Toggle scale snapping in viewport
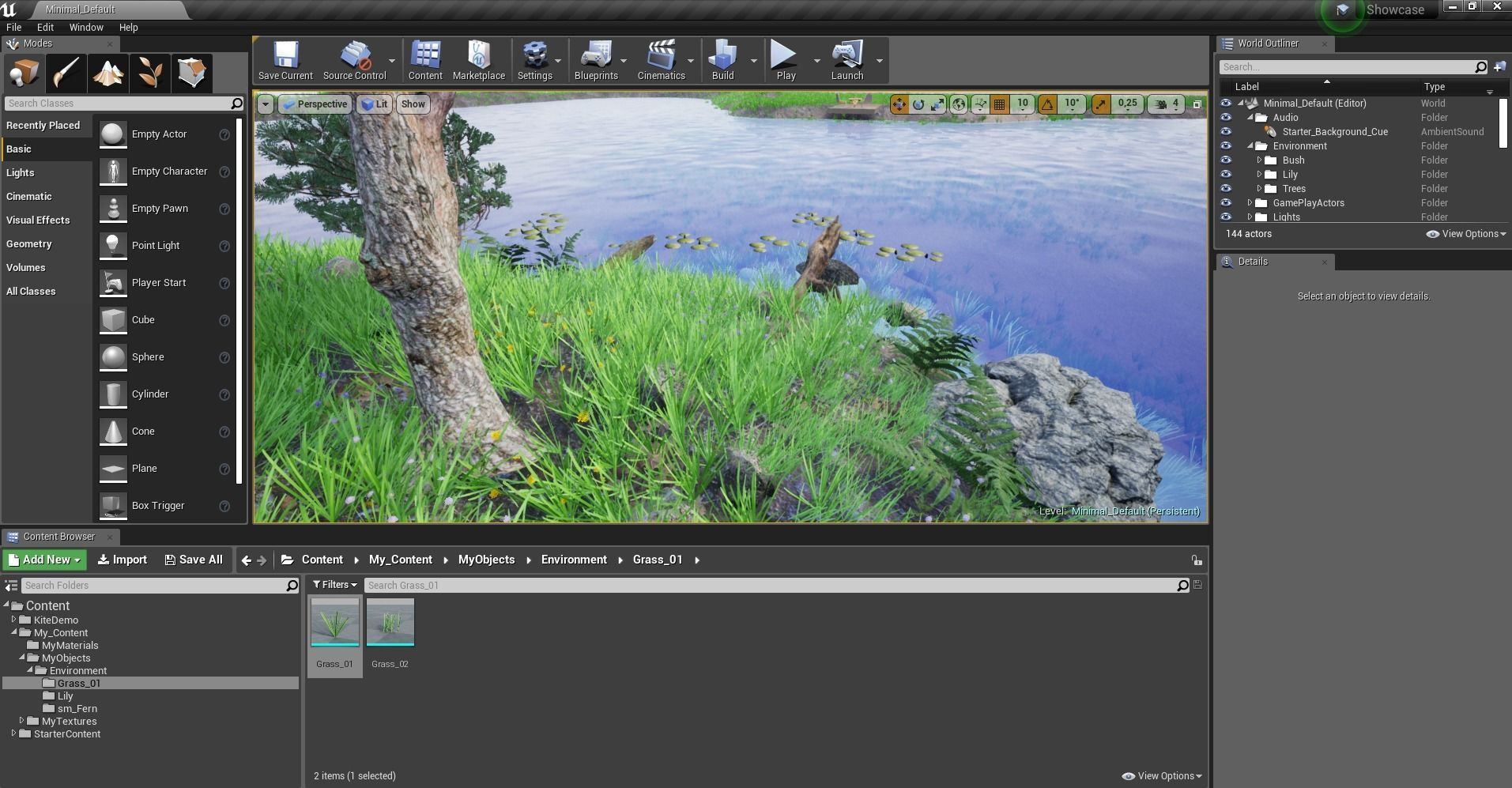 1100,104
